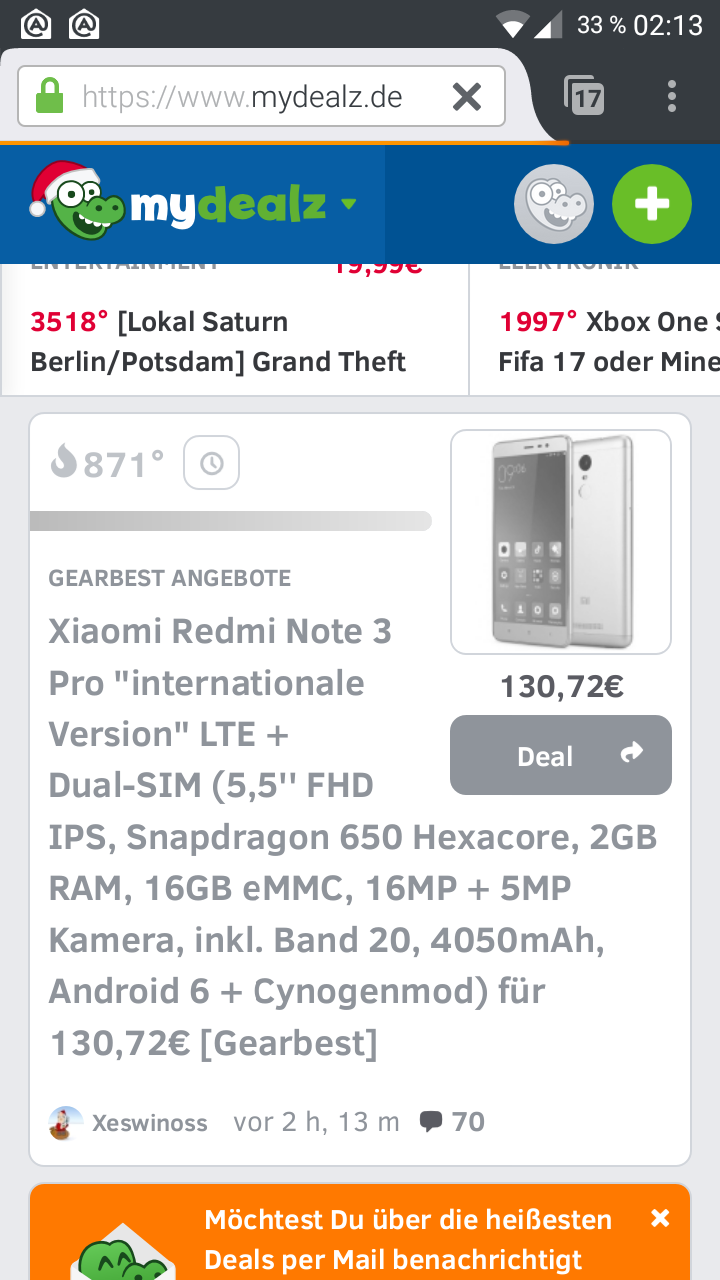Visit the Xeswinoss user profile

[x=149, y=1122]
